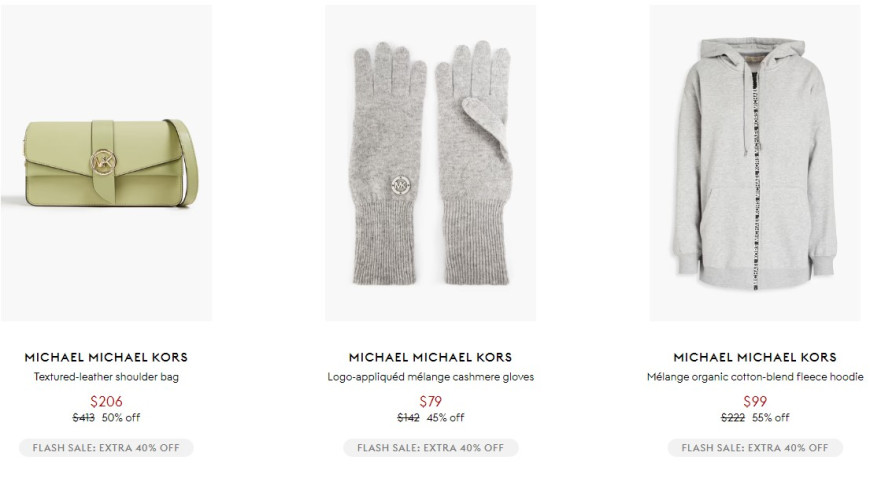Click the $99 sale price

coord(755,401)
